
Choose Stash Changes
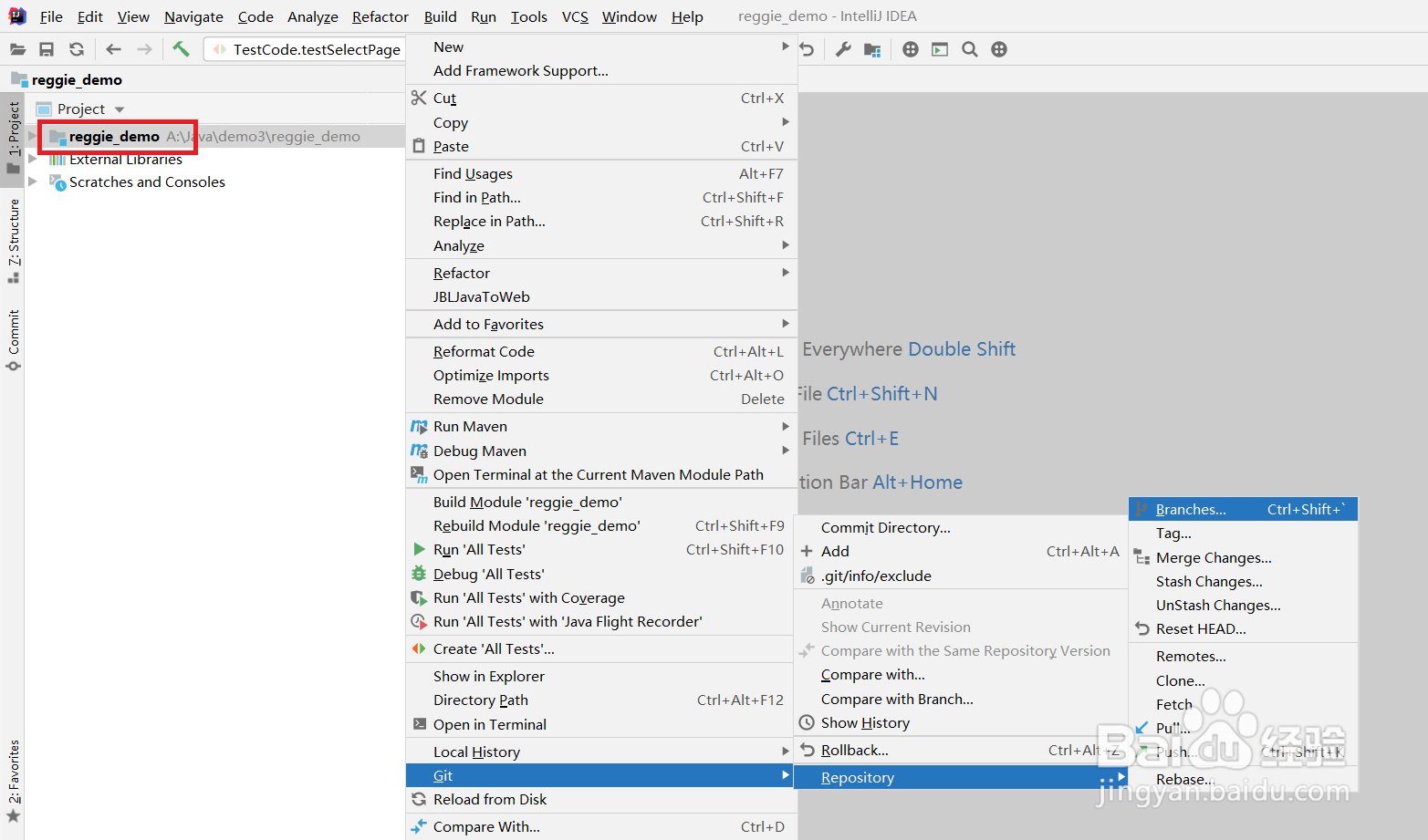[x=1243, y=581]
